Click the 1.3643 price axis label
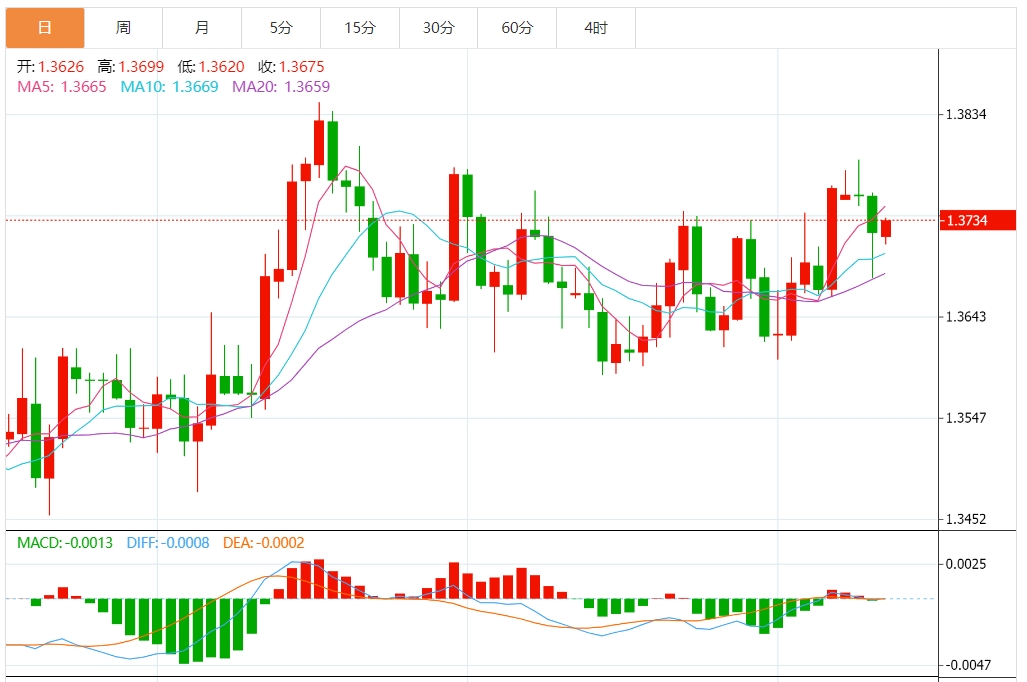The width and height of the screenshot is (1027, 682). click(966, 317)
